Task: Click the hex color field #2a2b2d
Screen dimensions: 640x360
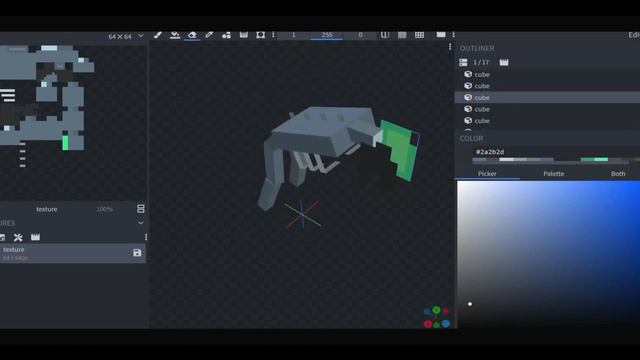Action: [490, 152]
